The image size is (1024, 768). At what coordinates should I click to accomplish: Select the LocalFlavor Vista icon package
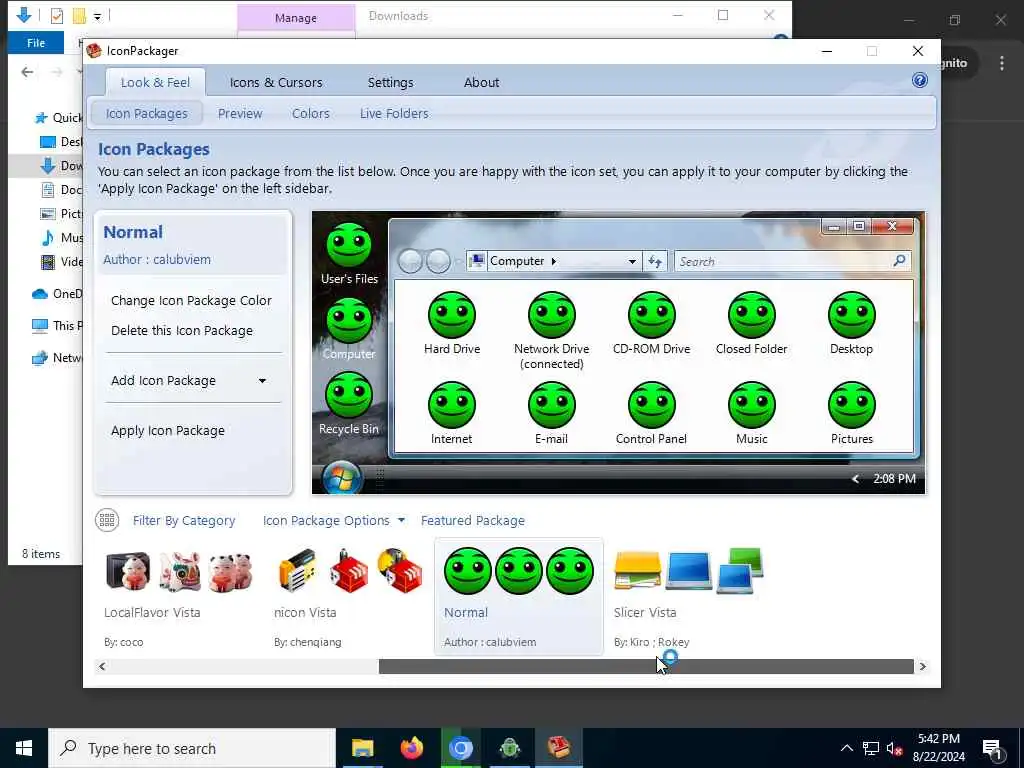click(179, 596)
